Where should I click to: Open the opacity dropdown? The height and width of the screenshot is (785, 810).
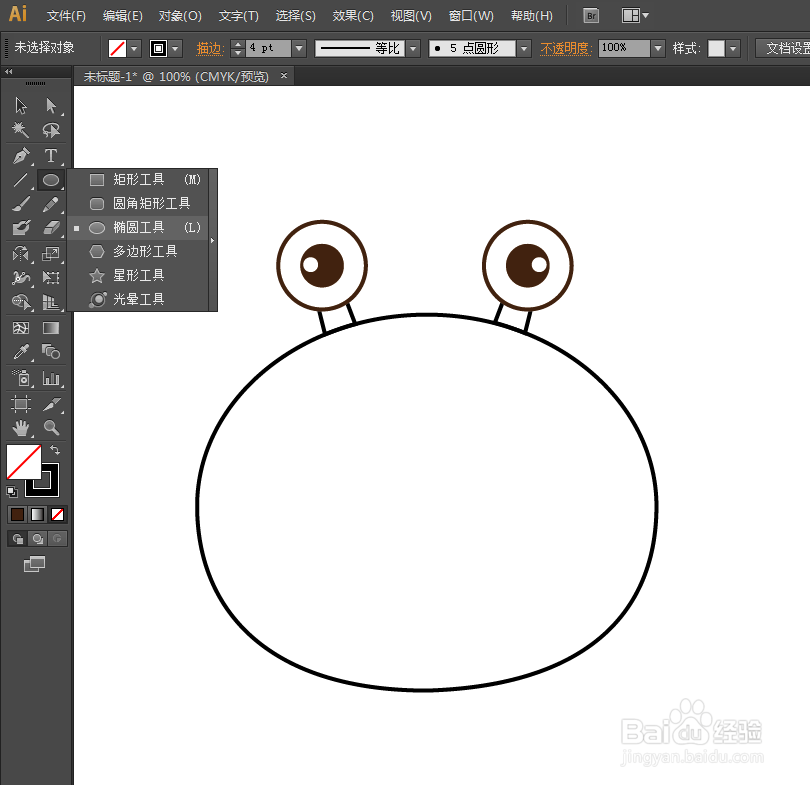(x=658, y=49)
